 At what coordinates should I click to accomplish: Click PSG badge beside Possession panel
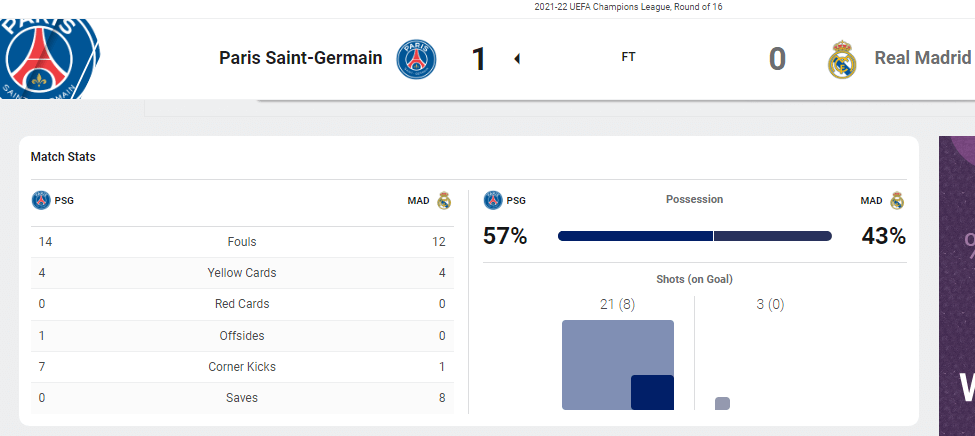pos(493,200)
